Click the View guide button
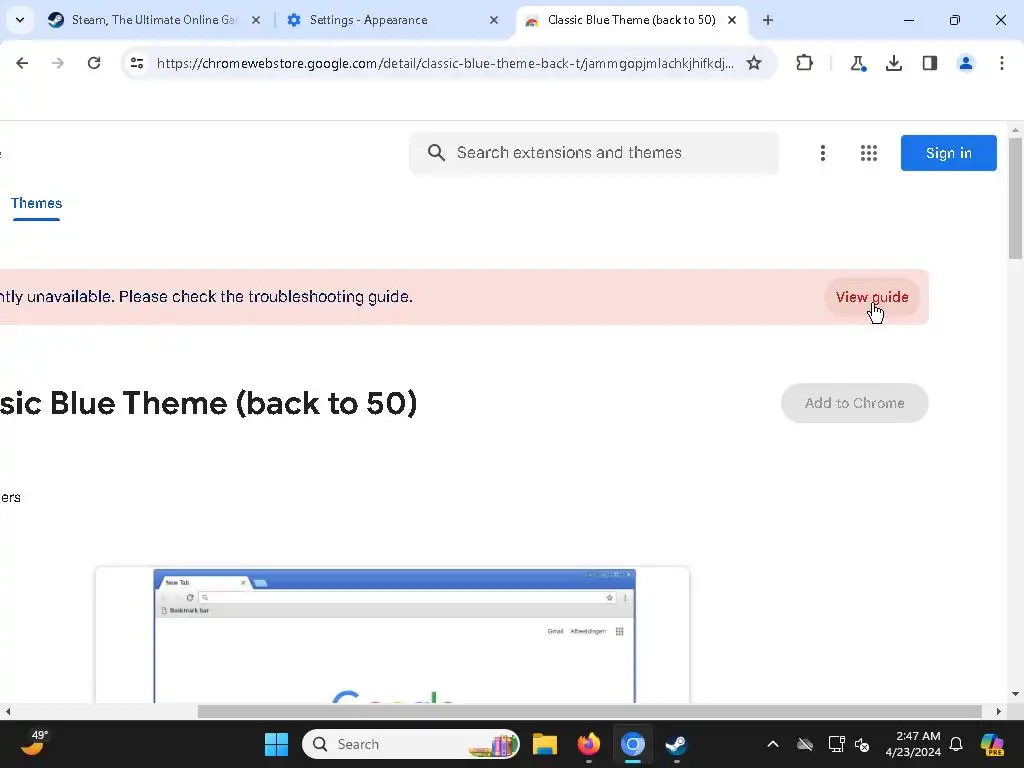Screen dimensions: 1024x768 [872, 297]
